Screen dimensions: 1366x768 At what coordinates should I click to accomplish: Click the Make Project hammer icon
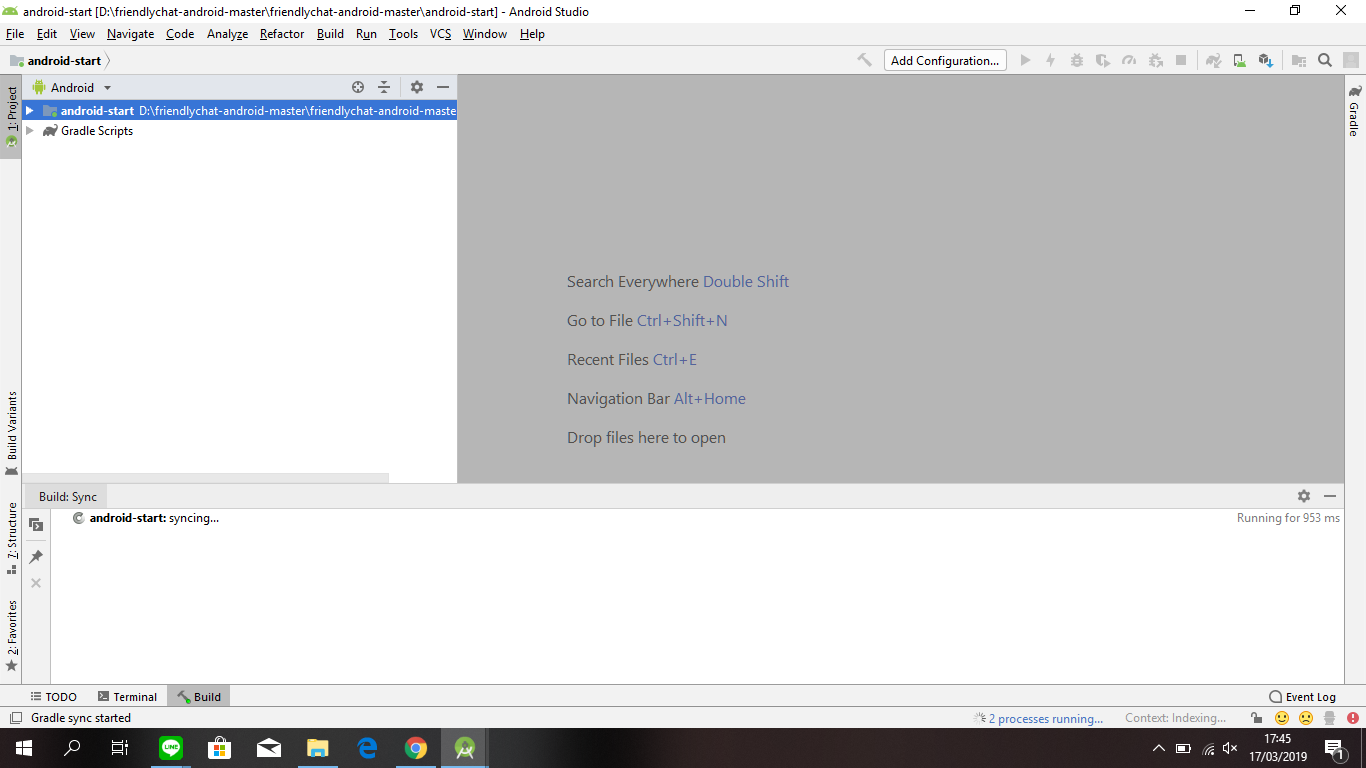865,60
